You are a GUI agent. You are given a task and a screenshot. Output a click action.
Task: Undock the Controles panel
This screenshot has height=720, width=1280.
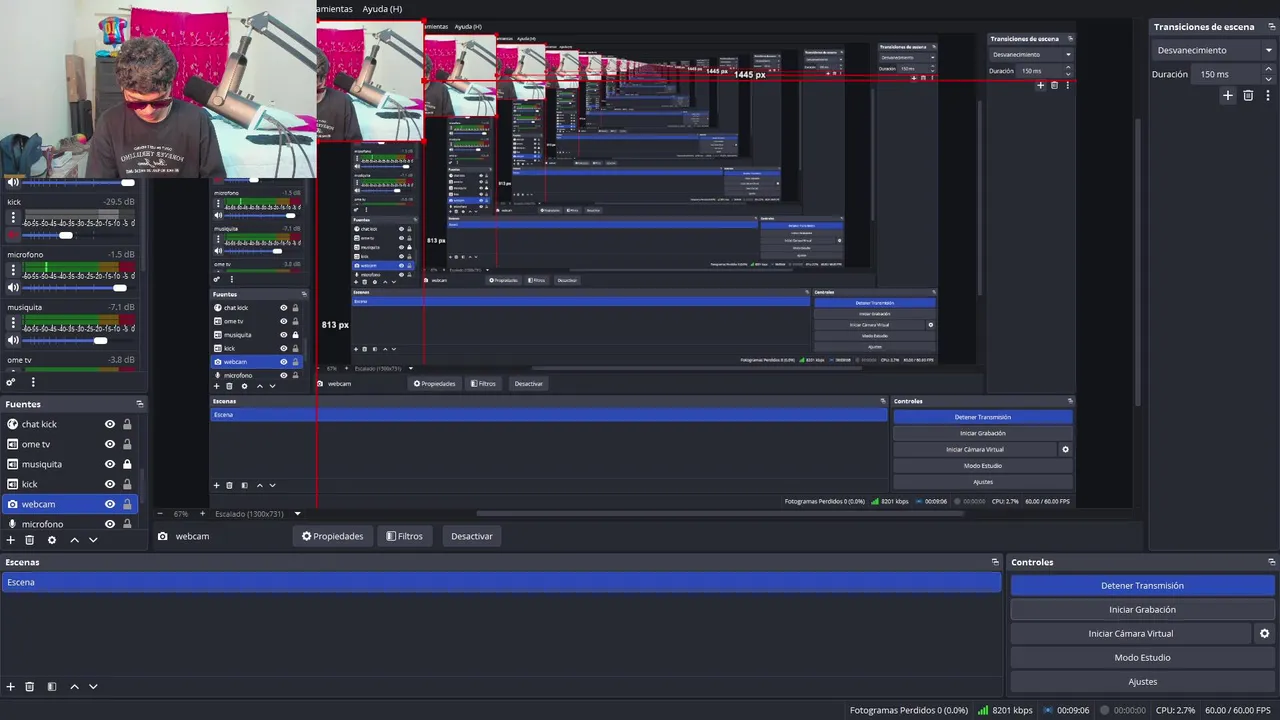[1271, 562]
